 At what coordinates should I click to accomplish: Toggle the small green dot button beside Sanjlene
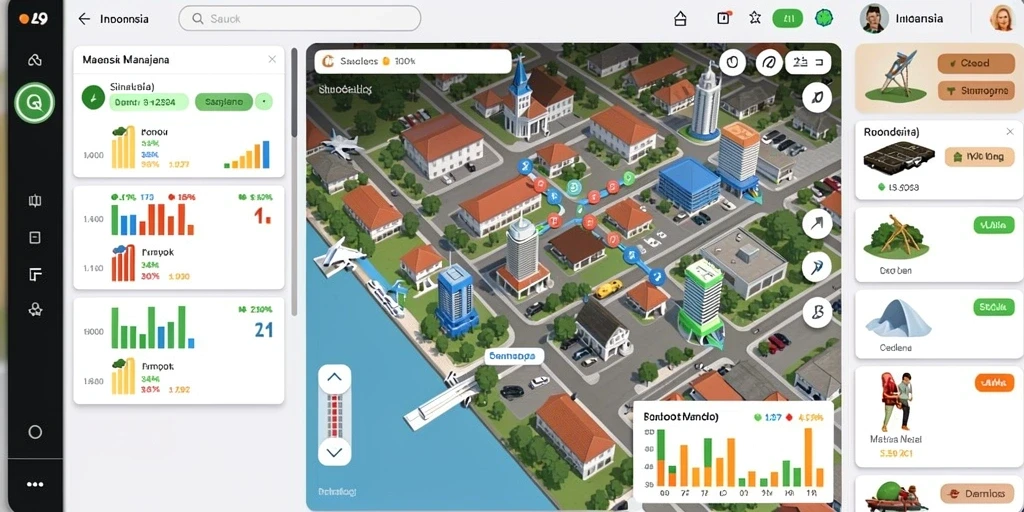[263, 101]
